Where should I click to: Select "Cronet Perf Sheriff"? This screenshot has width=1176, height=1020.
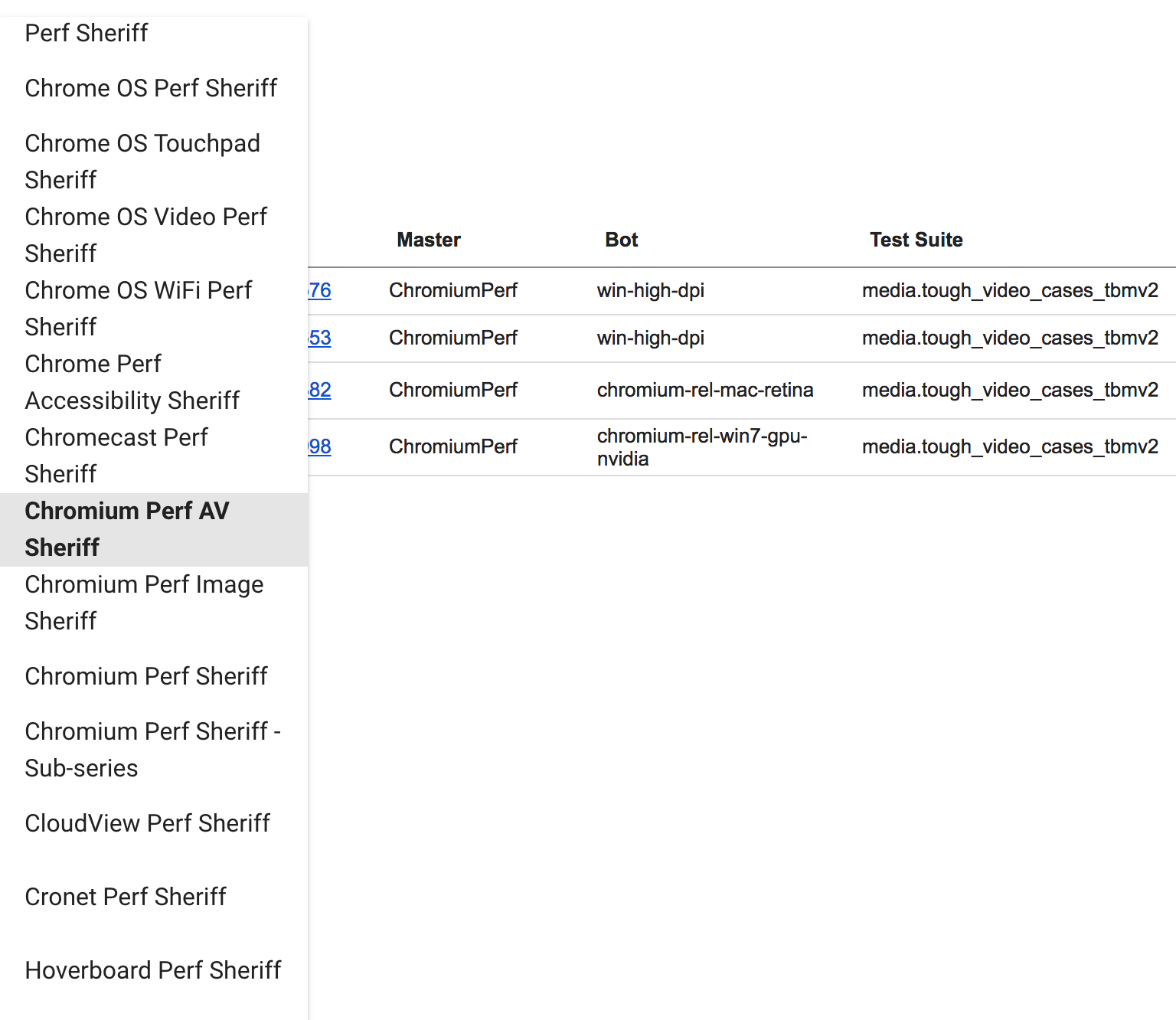(126, 897)
